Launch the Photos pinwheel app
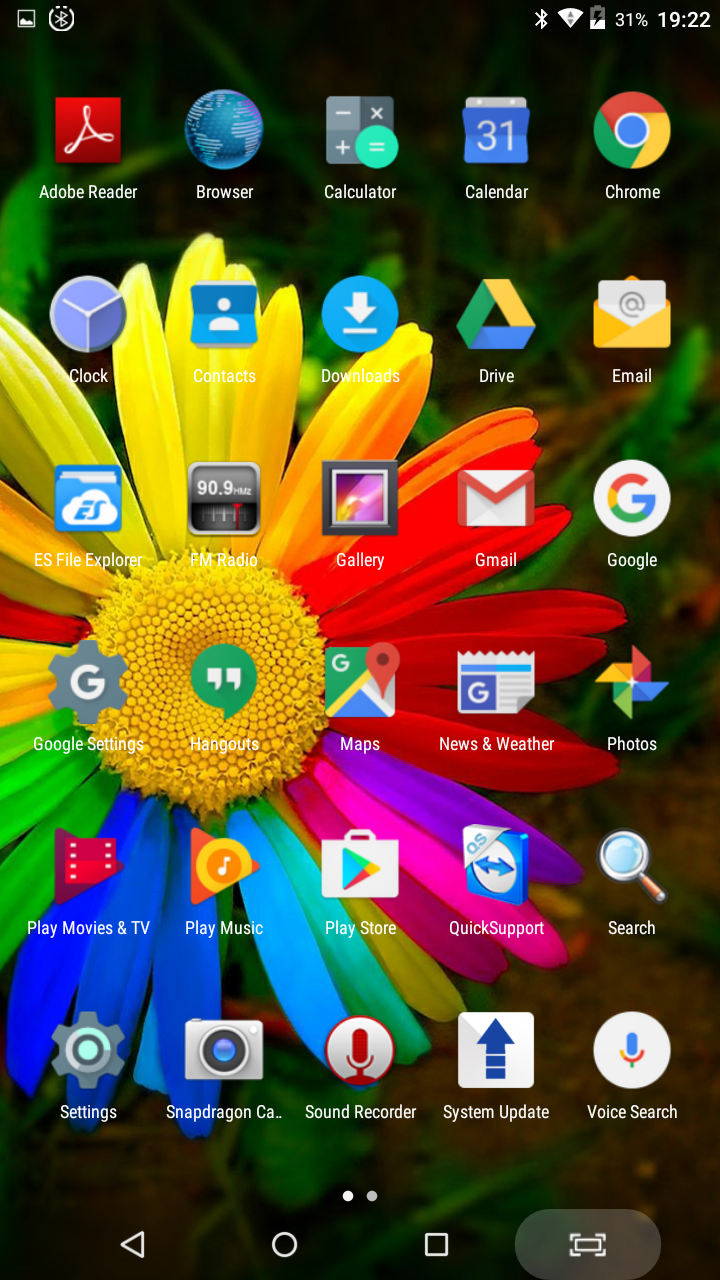This screenshot has width=720, height=1280. [632, 683]
